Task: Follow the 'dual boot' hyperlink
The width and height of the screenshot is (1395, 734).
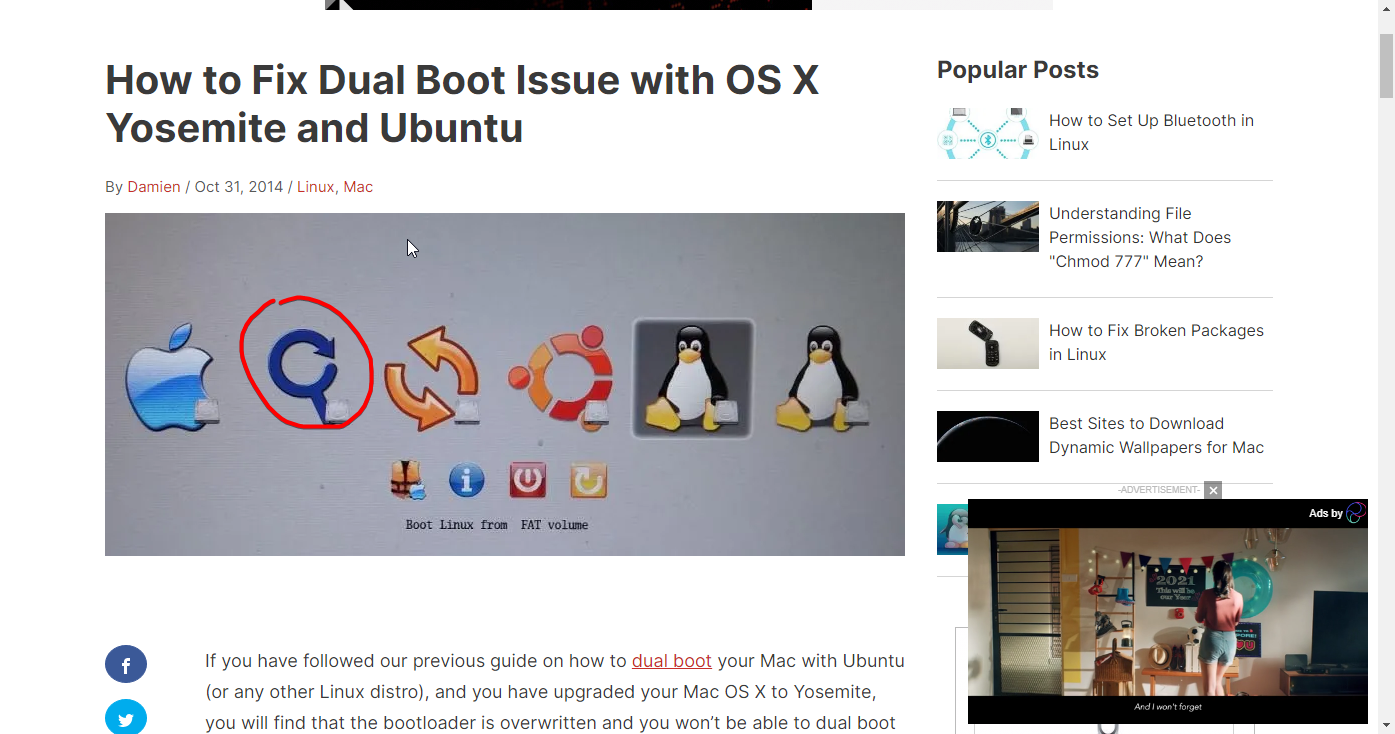Action: tap(672, 661)
